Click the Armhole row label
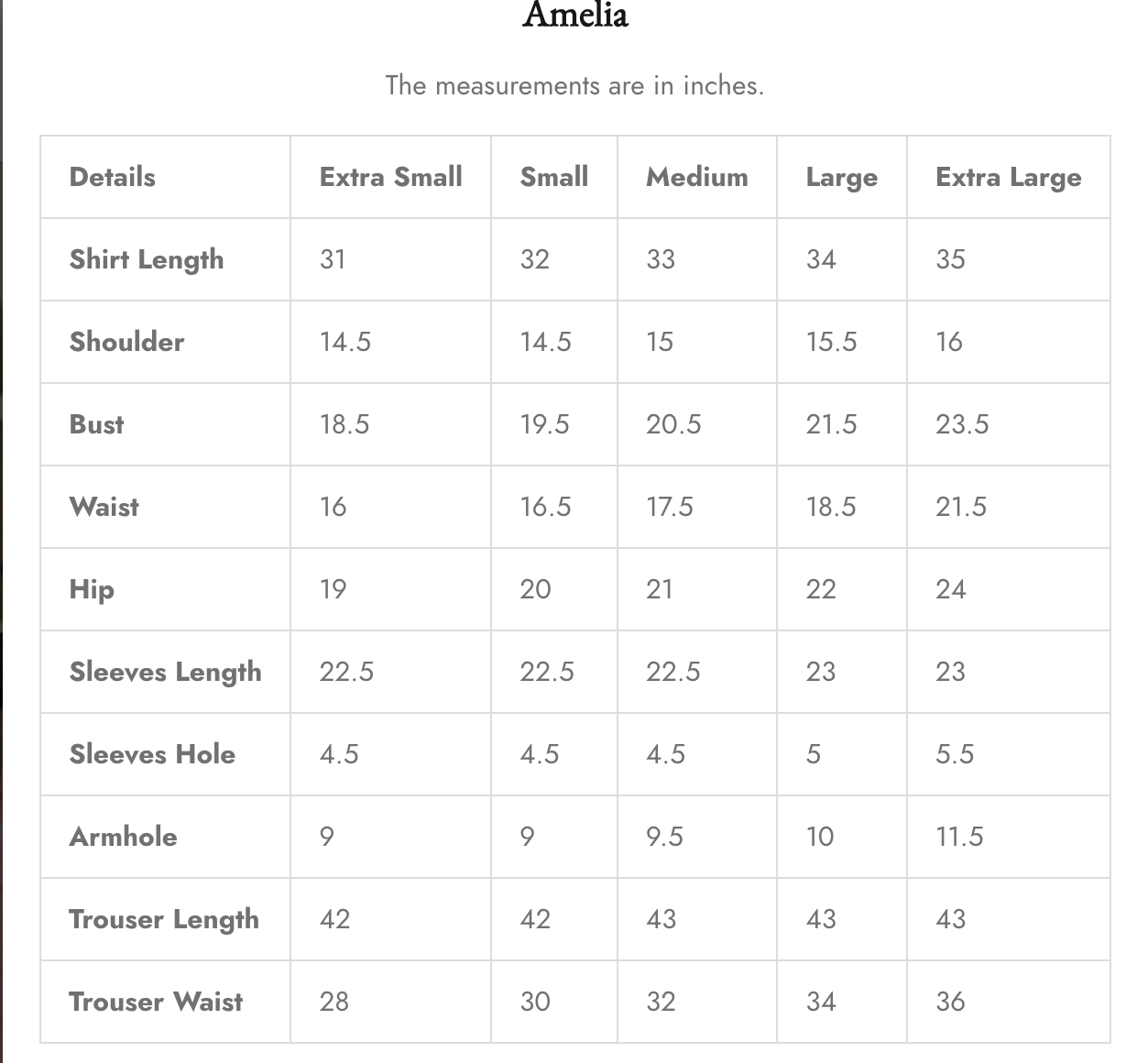This screenshot has width=1148, height=1063. pyautogui.click(x=124, y=837)
